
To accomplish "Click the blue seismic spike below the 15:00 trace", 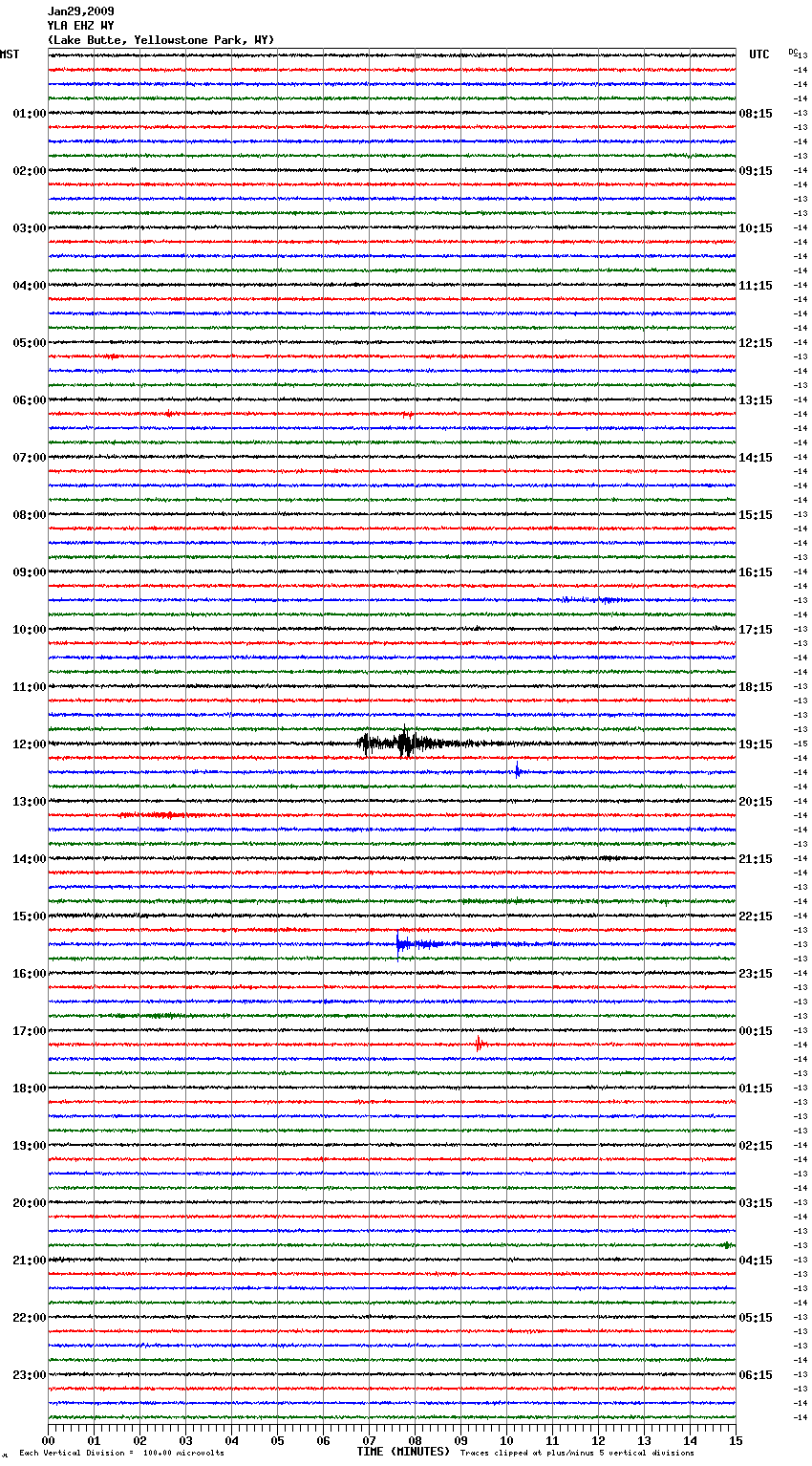I will point(401,944).
